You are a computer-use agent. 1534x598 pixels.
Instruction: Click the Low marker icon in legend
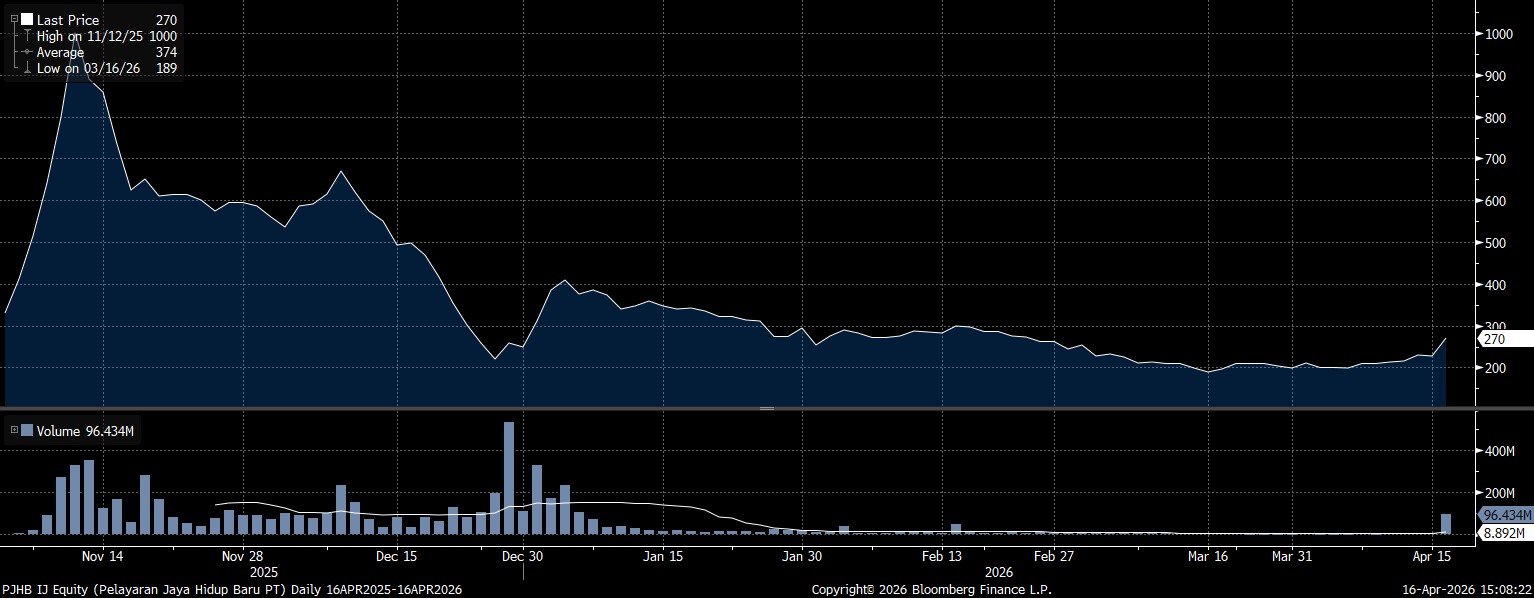coord(27,68)
